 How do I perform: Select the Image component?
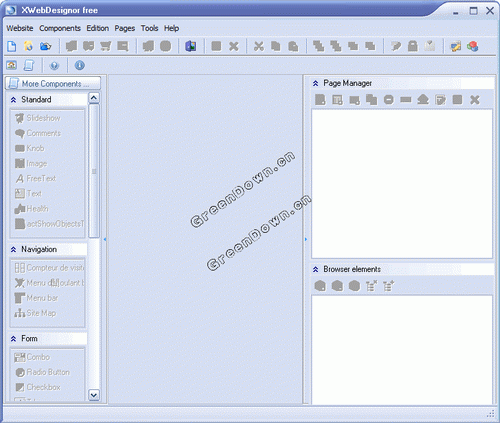(x=31, y=163)
